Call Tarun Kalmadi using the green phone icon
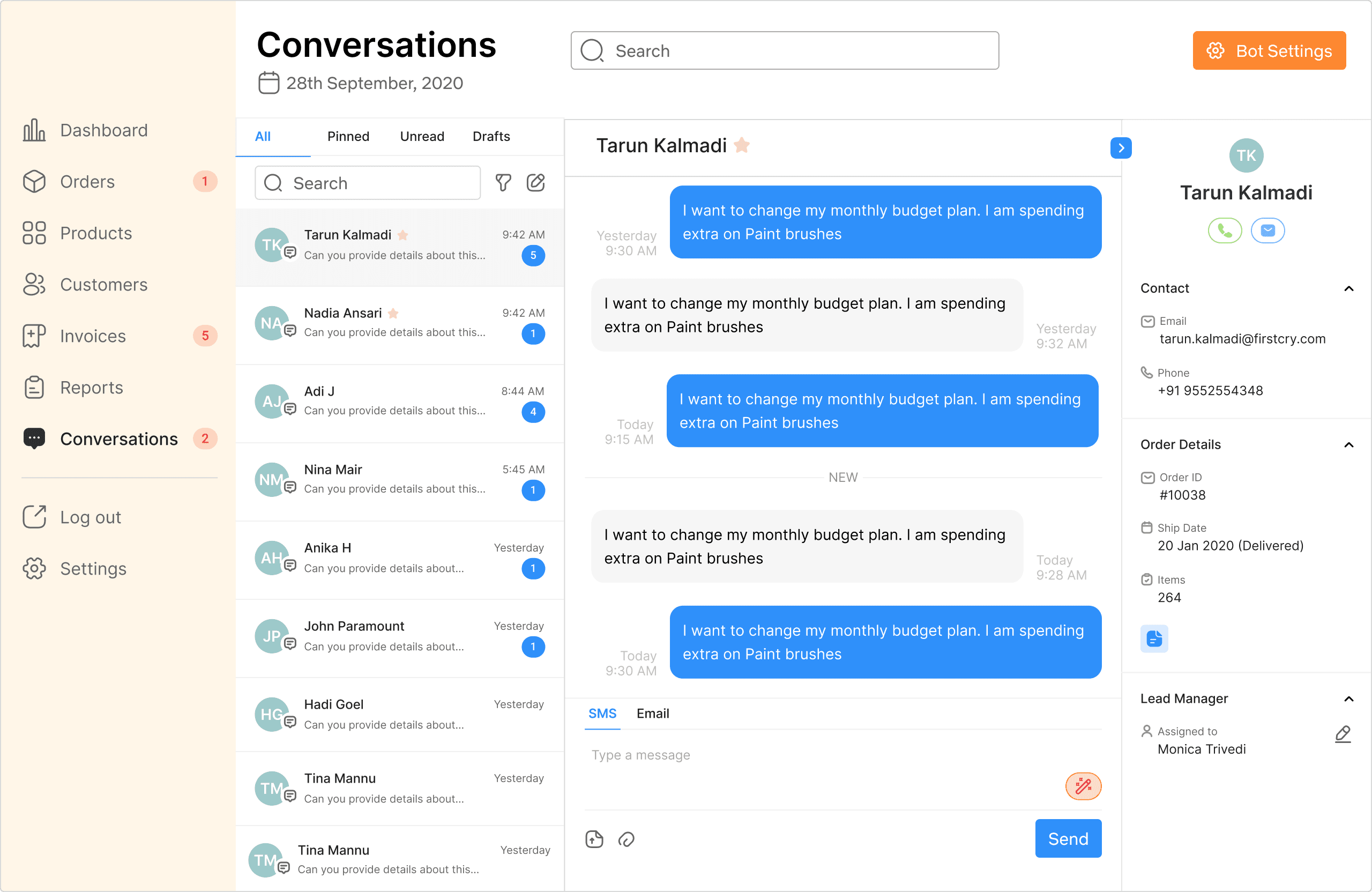Viewport: 1372px width, 892px height. (x=1225, y=231)
